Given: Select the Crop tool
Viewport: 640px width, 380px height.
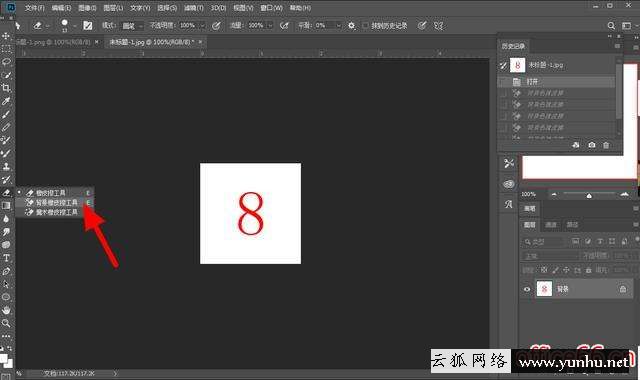Looking at the screenshot, I should pos(6,88).
